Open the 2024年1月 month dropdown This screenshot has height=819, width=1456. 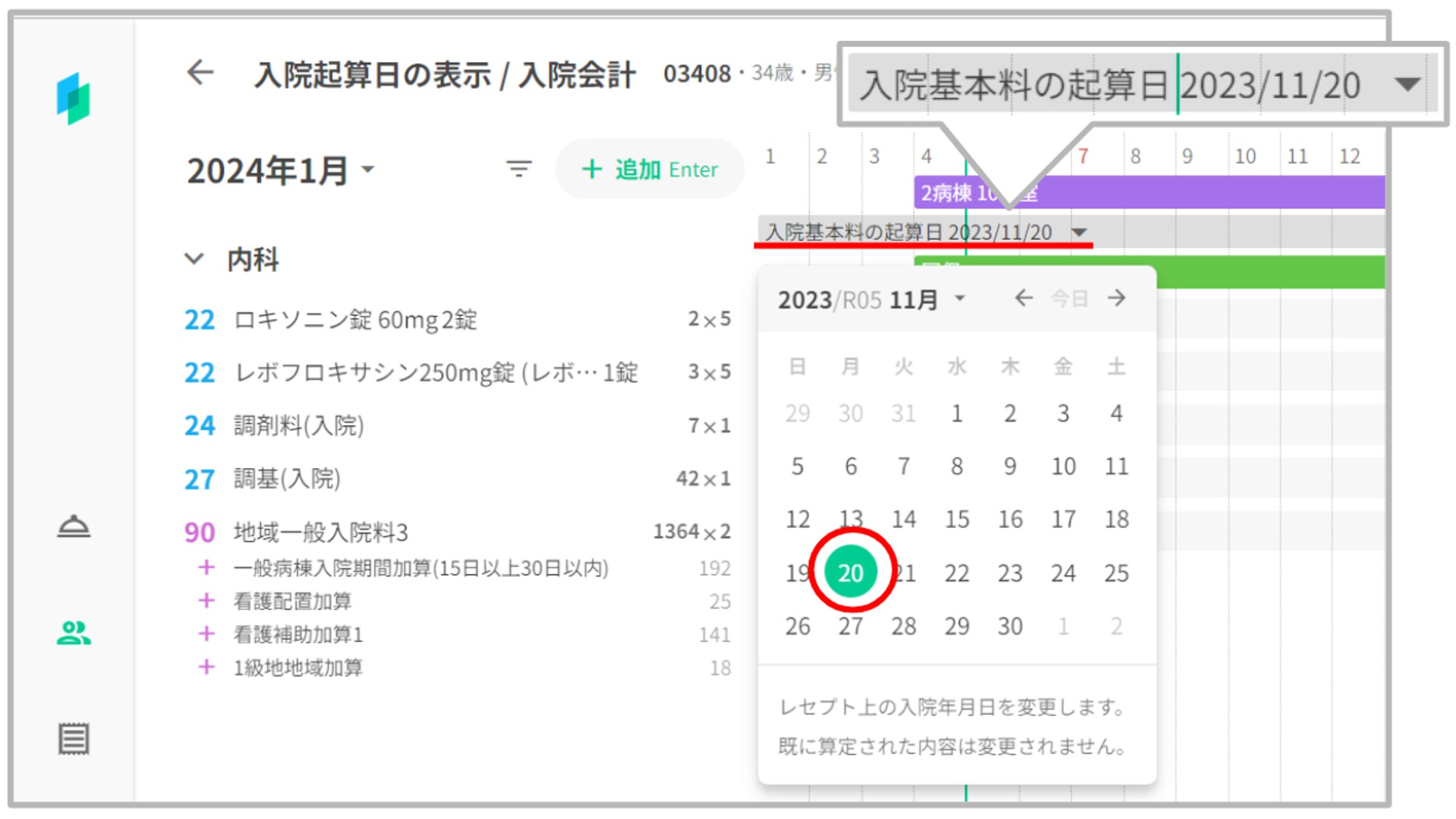click(281, 171)
